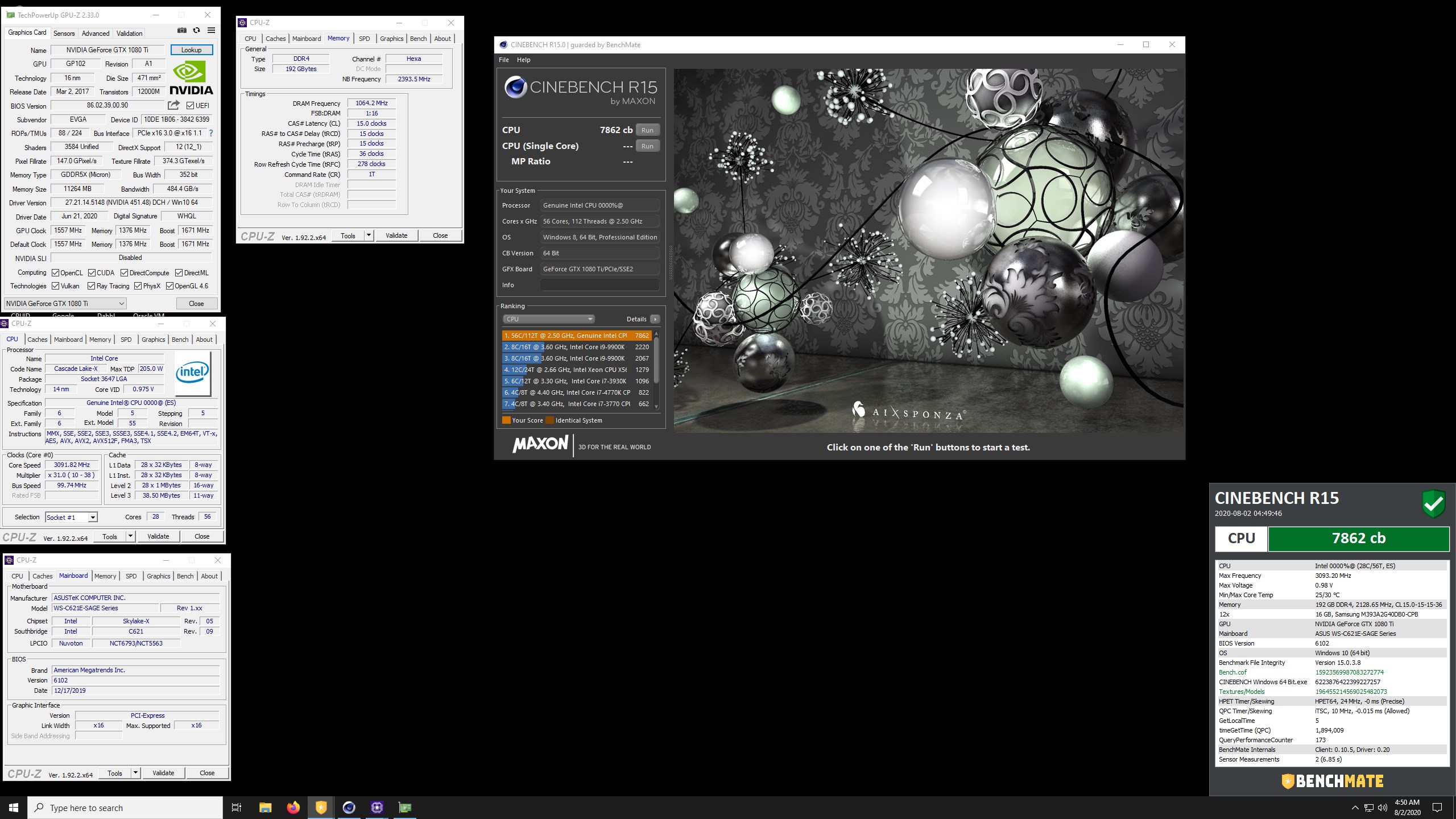Expand Tools arrow in CPU-Z Memory window

click(x=369, y=235)
